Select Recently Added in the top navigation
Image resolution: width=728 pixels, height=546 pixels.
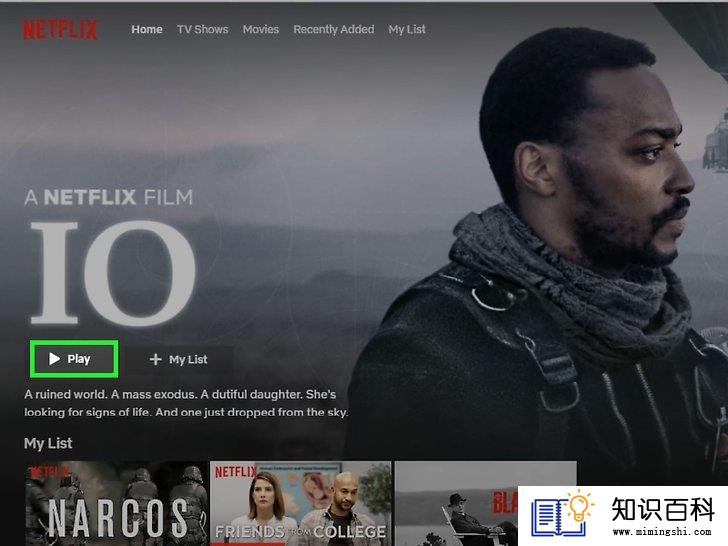pos(333,29)
